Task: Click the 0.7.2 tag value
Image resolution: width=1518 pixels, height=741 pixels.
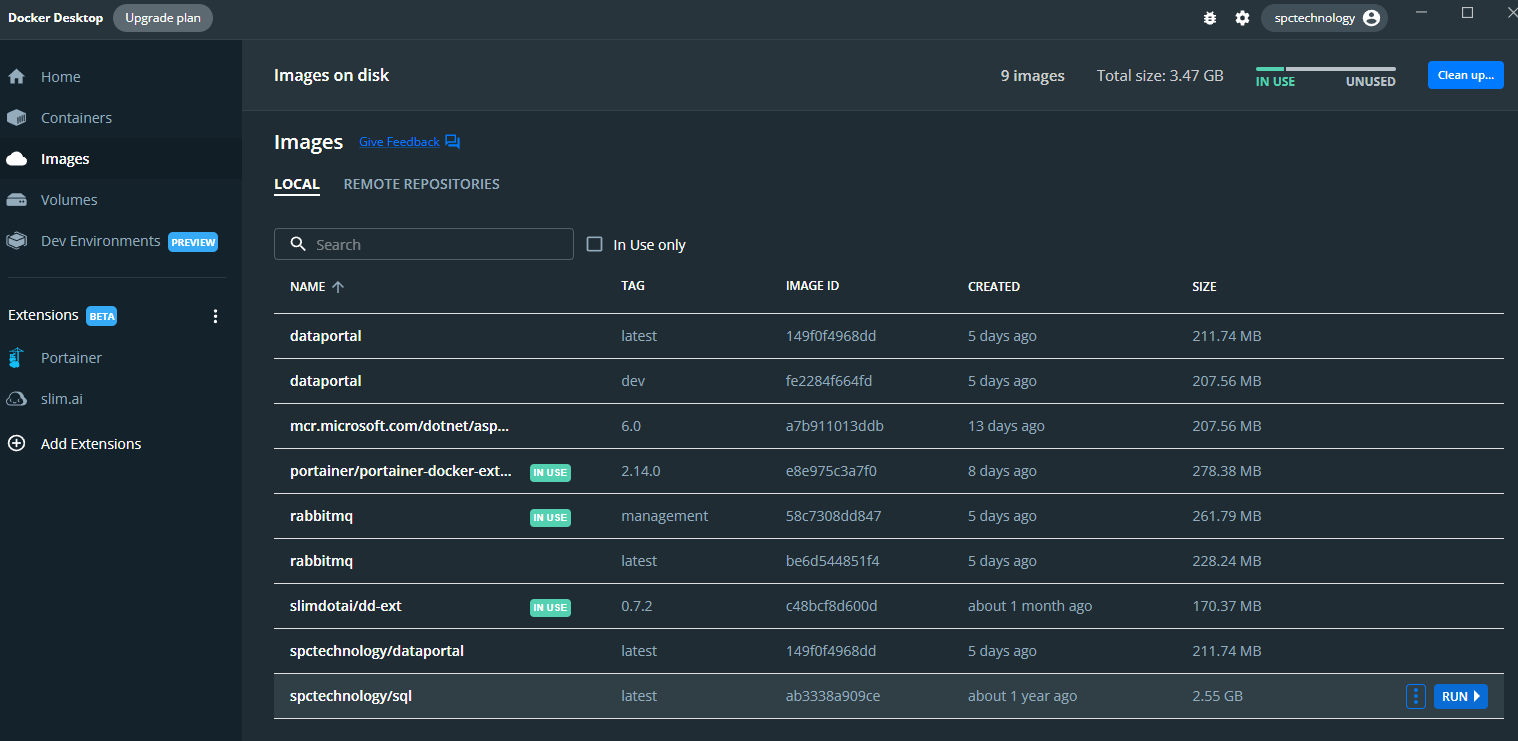Action: pyautogui.click(x=637, y=606)
